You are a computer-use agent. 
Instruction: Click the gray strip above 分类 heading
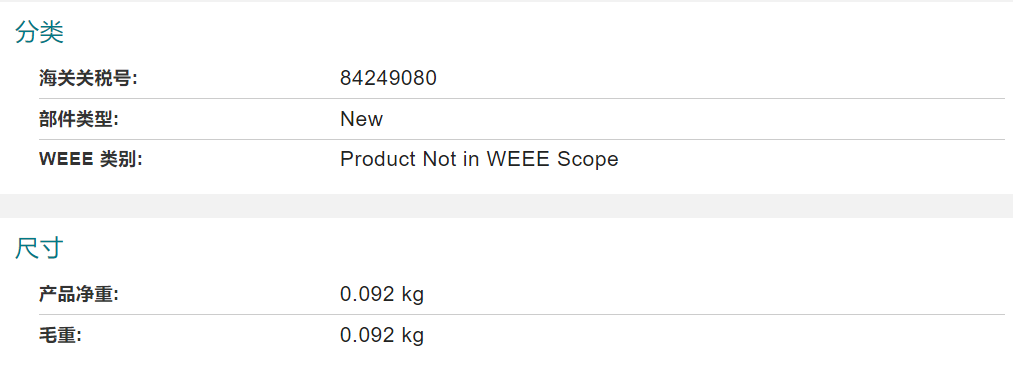(506, 1)
